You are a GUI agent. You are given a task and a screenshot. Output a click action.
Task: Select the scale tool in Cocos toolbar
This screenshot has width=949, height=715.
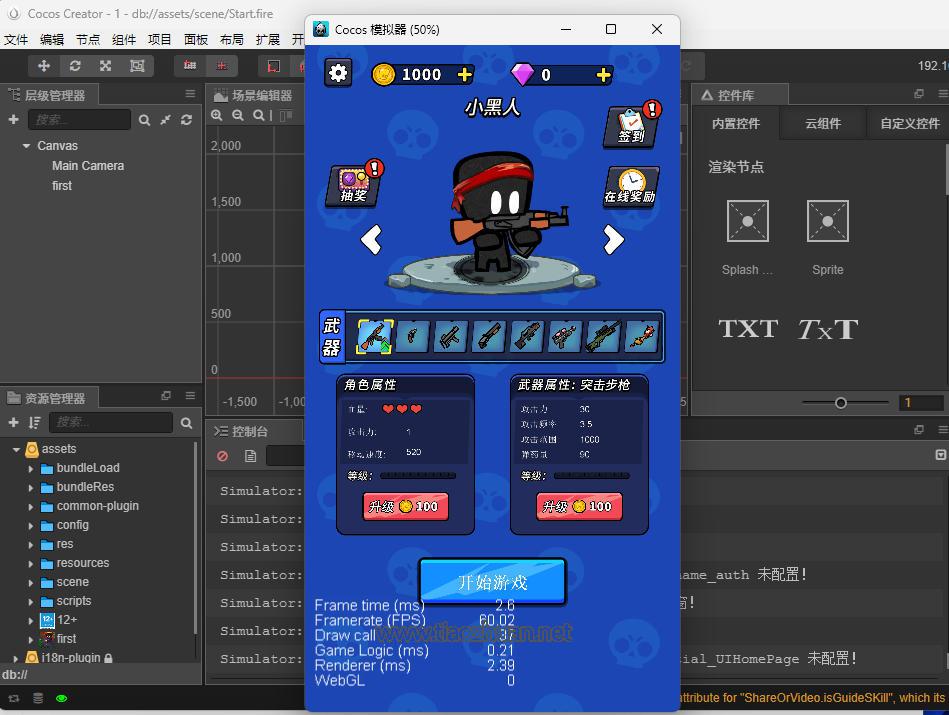(x=105, y=65)
